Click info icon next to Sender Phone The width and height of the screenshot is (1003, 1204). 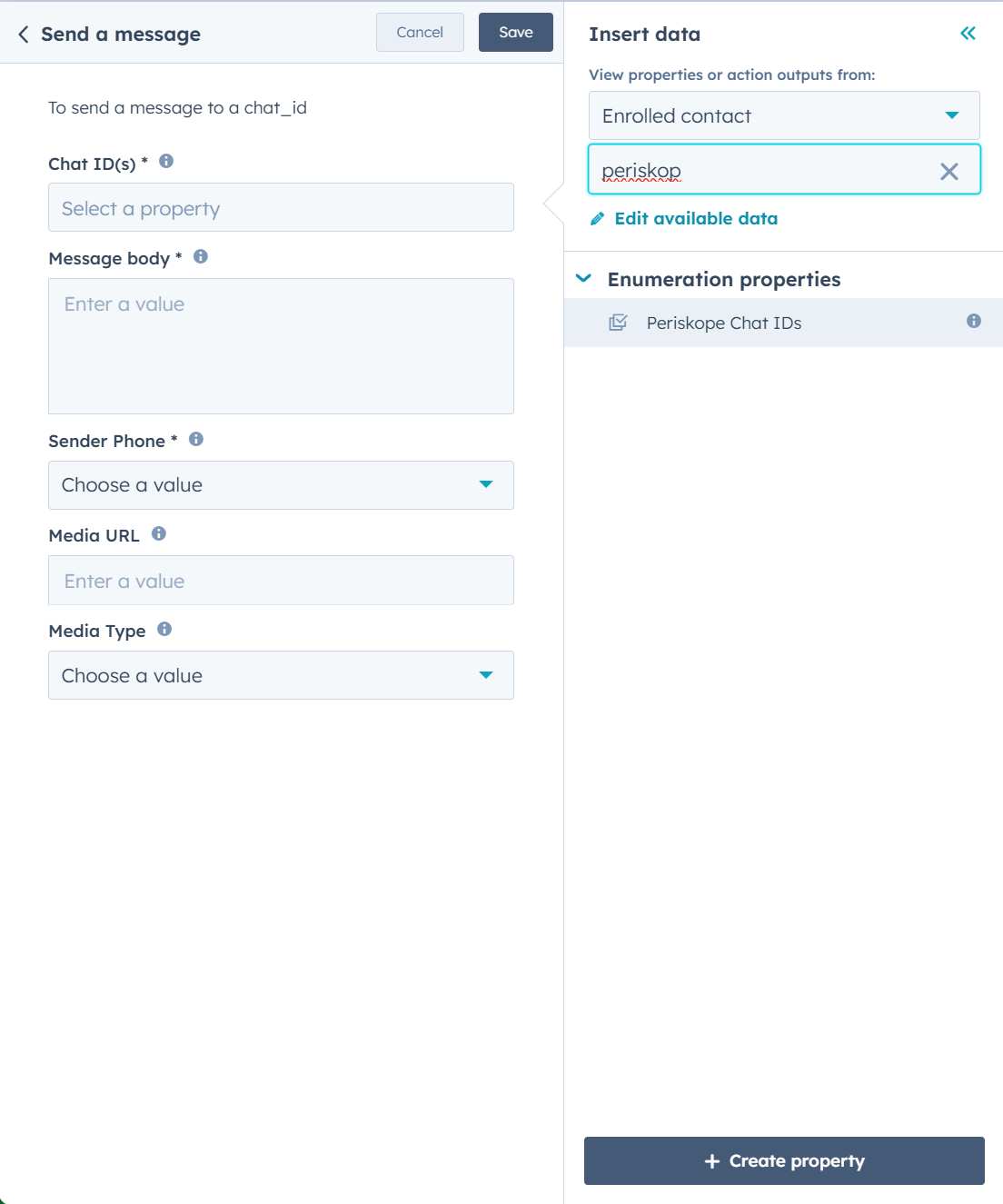[x=196, y=439]
